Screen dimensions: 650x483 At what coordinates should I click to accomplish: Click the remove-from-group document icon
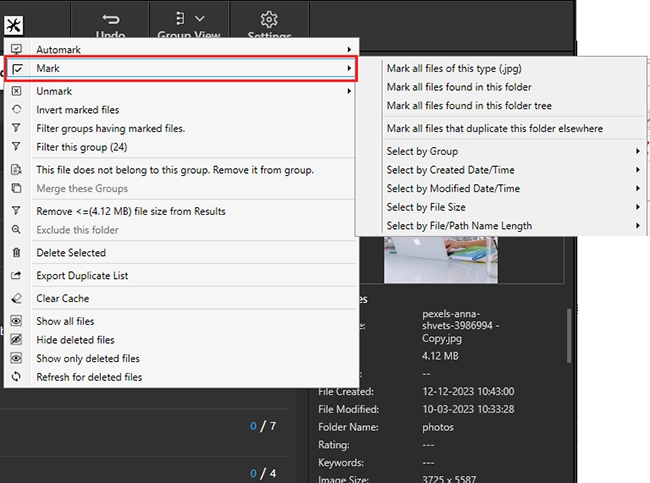click(x=16, y=170)
